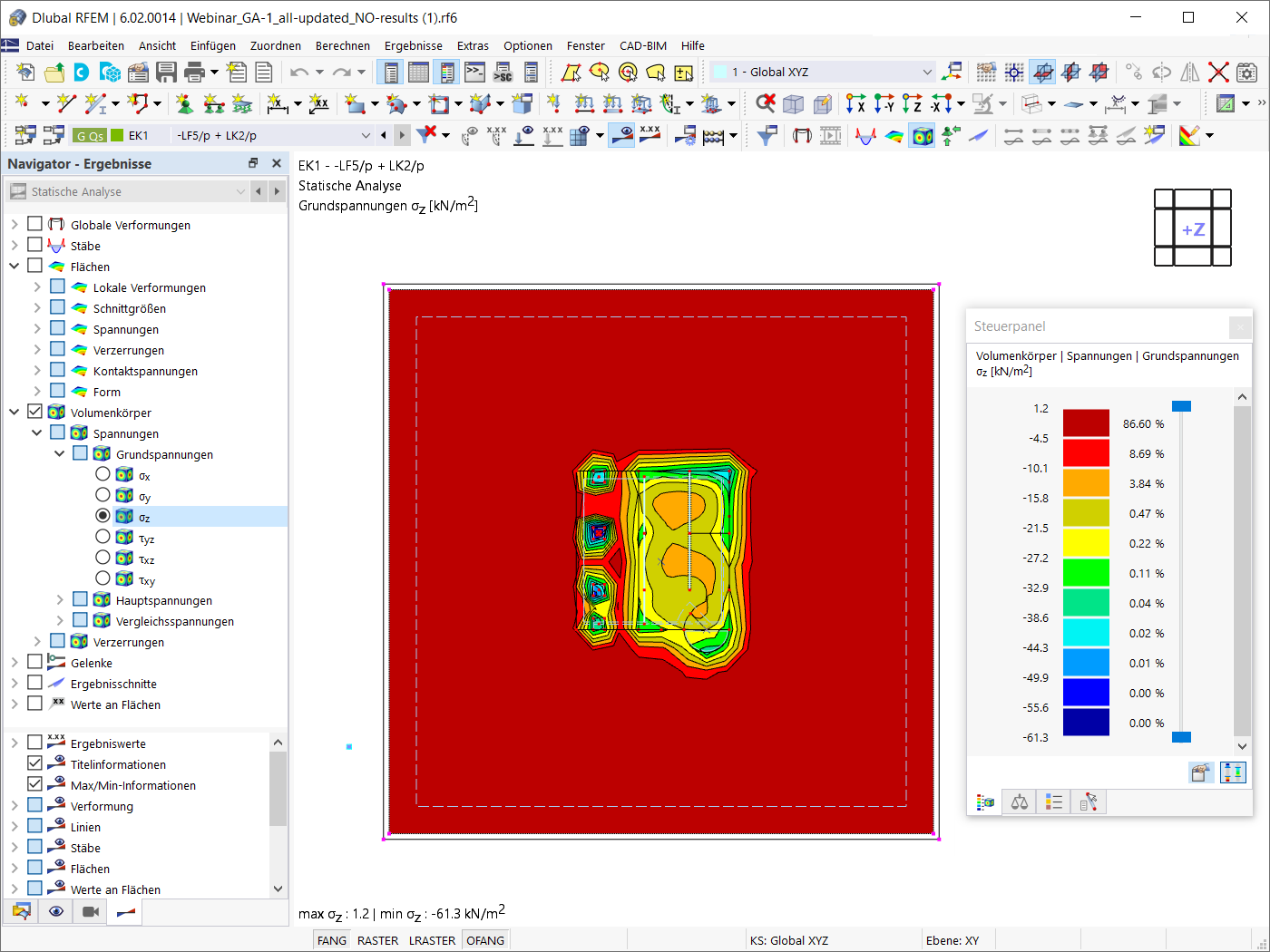Click the new line tool icon
The height and width of the screenshot is (952, 1270).
(66, 103)
